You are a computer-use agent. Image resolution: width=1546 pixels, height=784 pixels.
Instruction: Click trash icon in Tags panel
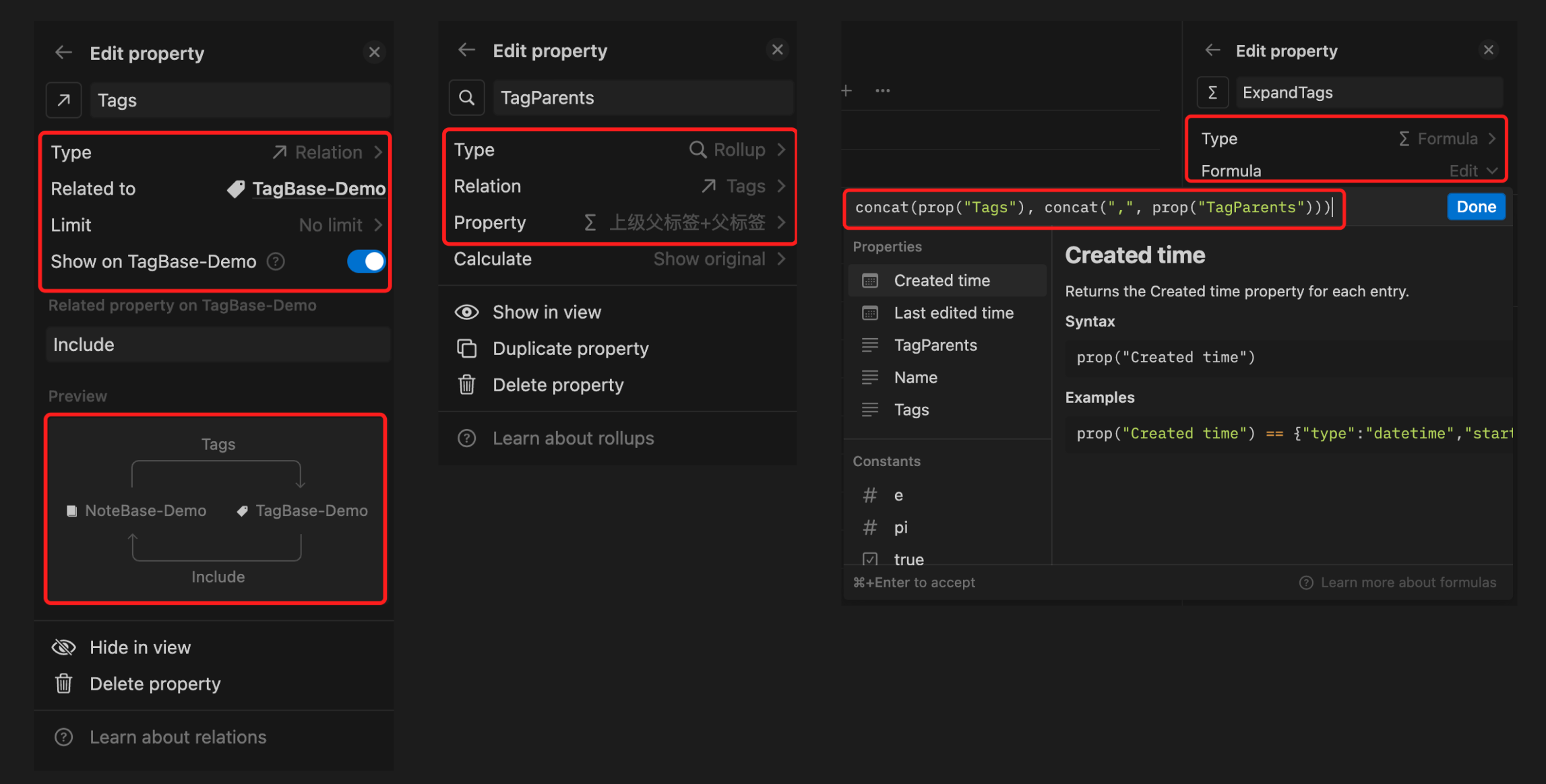(x=64, y=684)
